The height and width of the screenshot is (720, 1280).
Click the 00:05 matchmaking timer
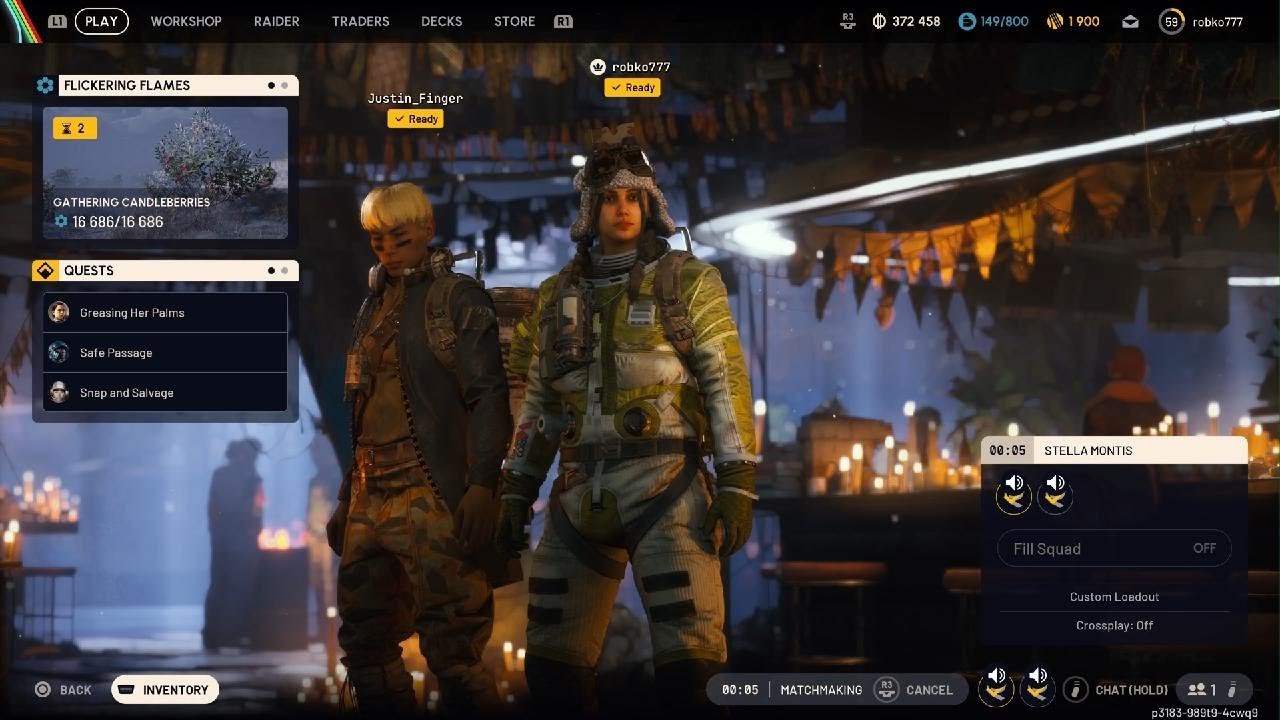(740, 690)
